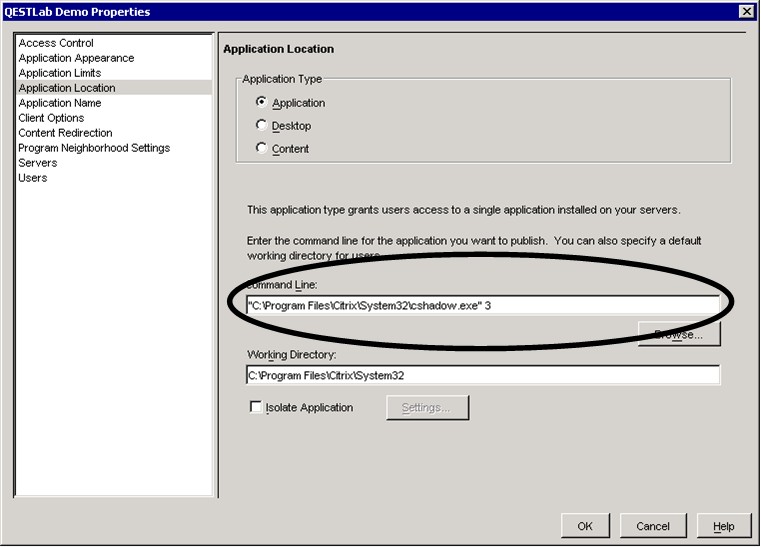Select the Application radio button
The height and width of the screenshot is (547, 761).
(x=262, y=102)
